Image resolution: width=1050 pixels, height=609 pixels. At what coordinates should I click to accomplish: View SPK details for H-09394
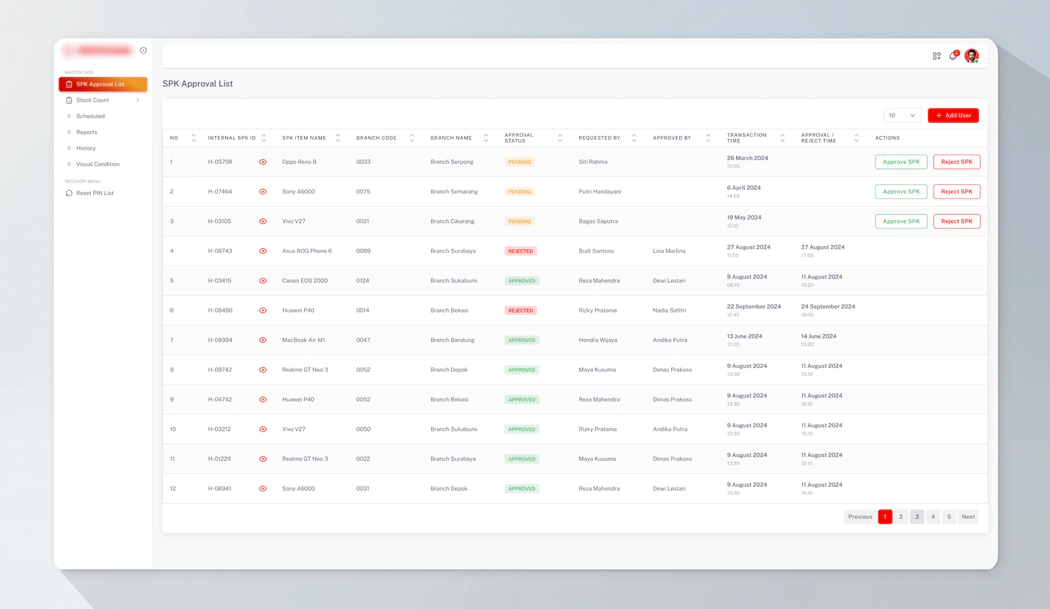tap(262, 340)
